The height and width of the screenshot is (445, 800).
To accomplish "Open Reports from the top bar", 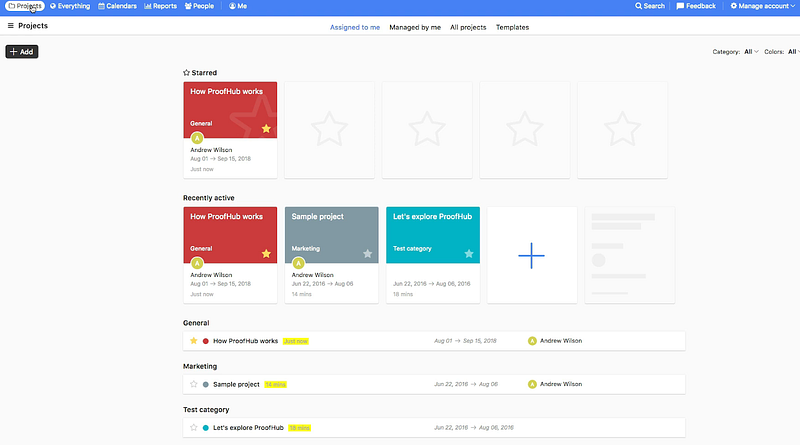I will (x=160, y=6).
